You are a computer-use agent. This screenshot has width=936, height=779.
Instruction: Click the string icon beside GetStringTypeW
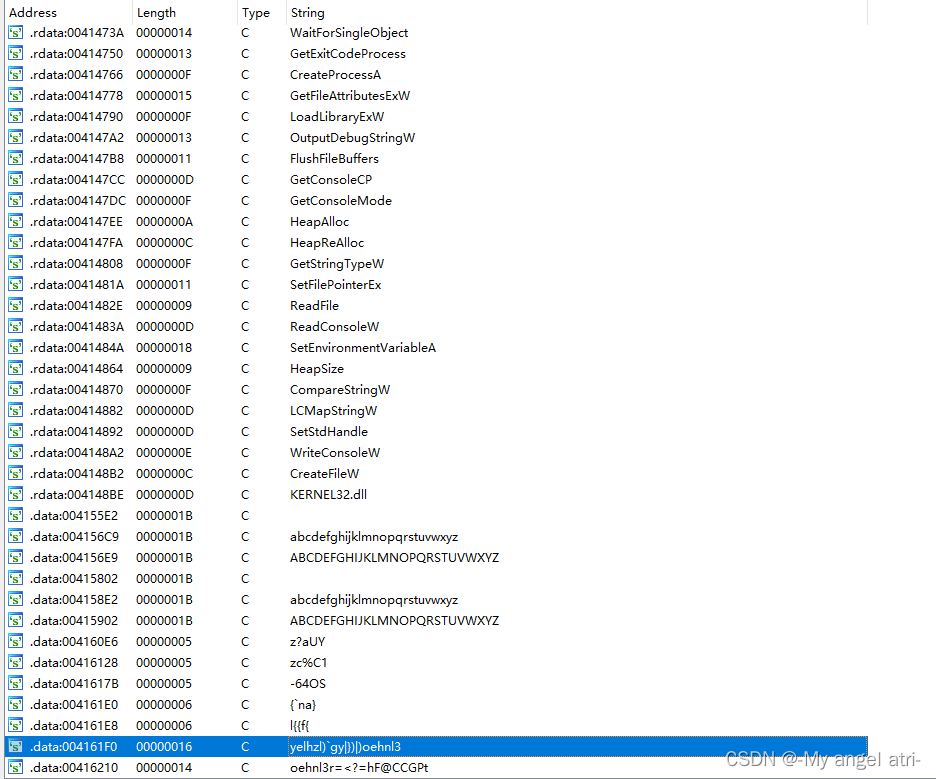coord(16,264)
